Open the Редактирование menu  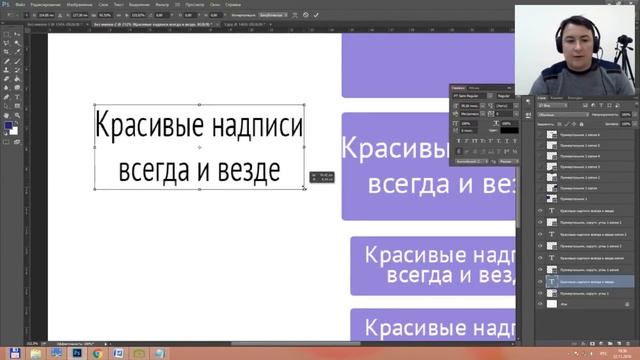[45, 4]
